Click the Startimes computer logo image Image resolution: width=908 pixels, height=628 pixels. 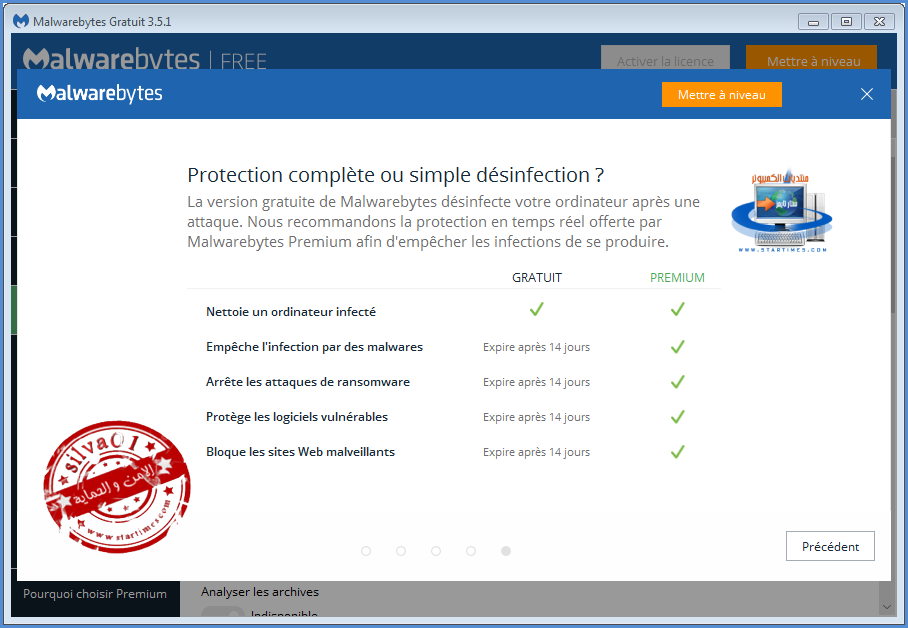(x=778, y=212)
